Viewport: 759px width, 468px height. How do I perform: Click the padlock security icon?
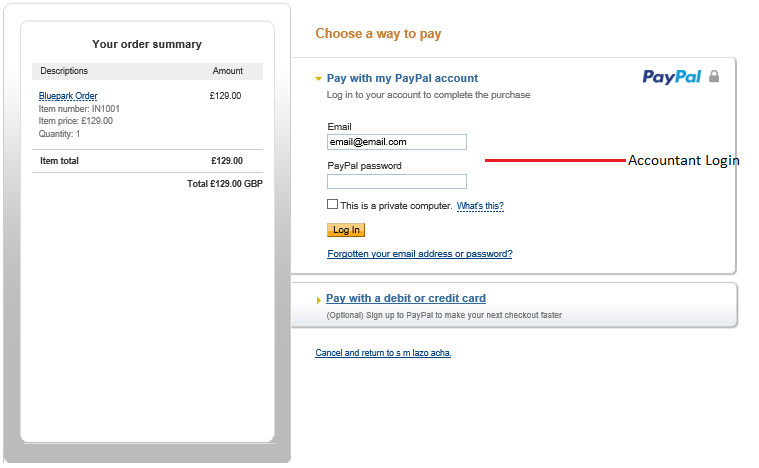click(x=714, y=76)
